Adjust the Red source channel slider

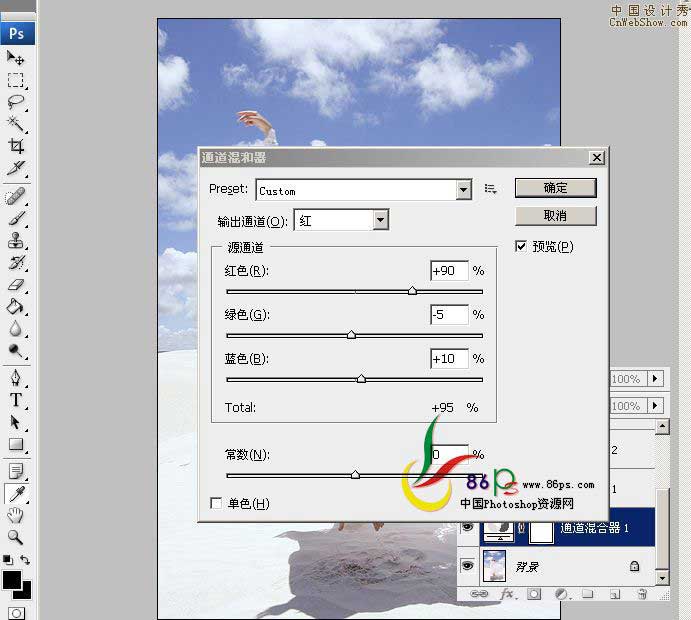[x=412, y=290]
